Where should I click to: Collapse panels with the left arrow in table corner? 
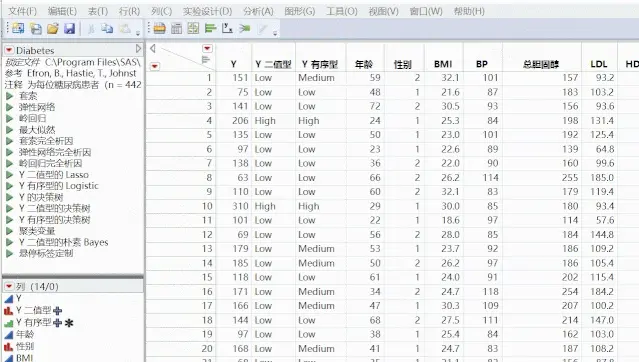click(152, 49)
